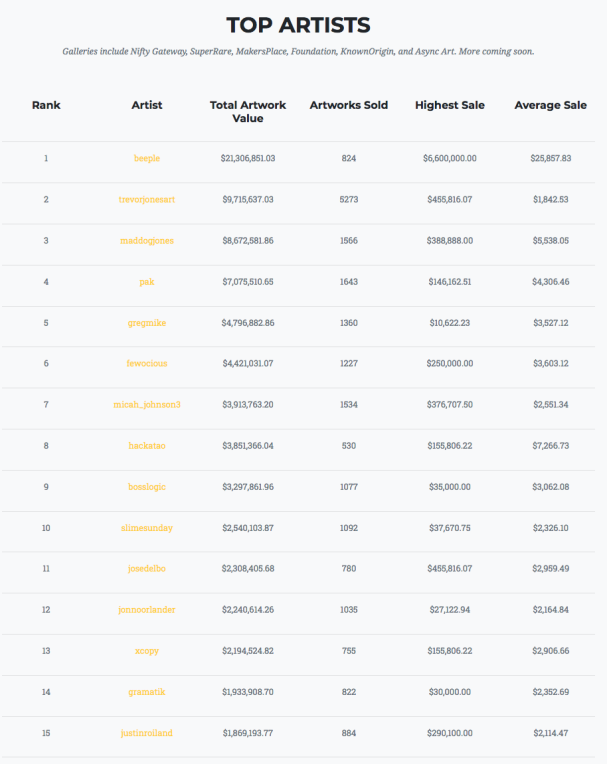The height and width of the screenshot is (764, 607).
Task: Select the $21,306,851.03 total value cell
Action: (248, 158)
